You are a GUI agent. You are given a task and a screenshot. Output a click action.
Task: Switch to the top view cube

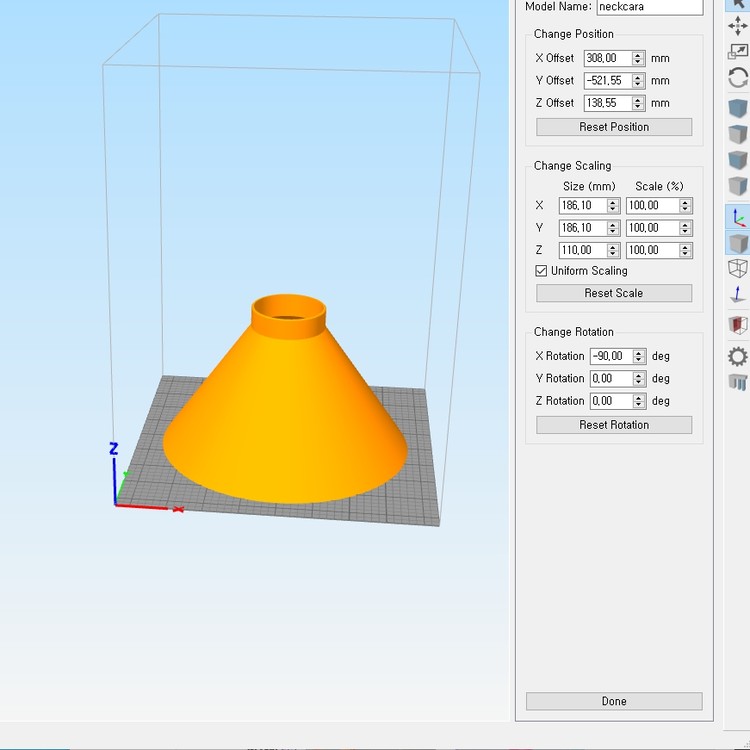[x=738, y=134]
